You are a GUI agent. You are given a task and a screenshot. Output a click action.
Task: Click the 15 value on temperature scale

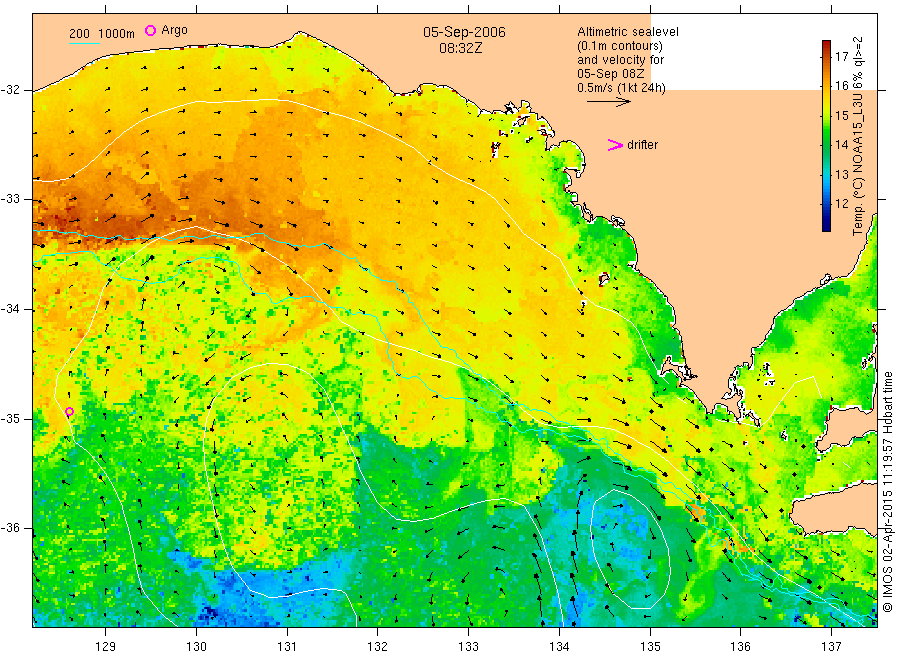[x=841, y=115]
